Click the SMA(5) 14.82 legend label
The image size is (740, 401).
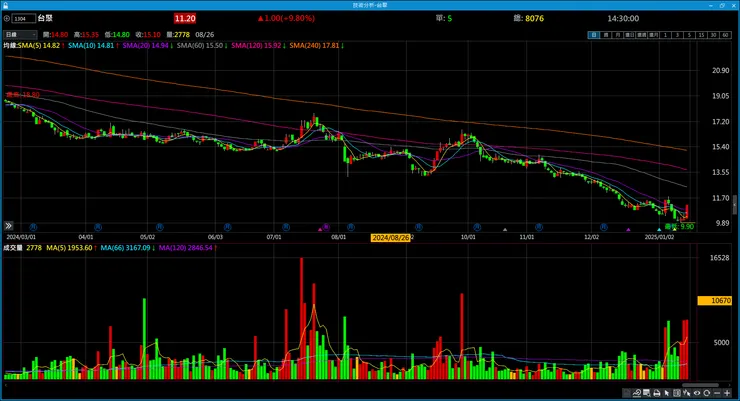(40, 46)
